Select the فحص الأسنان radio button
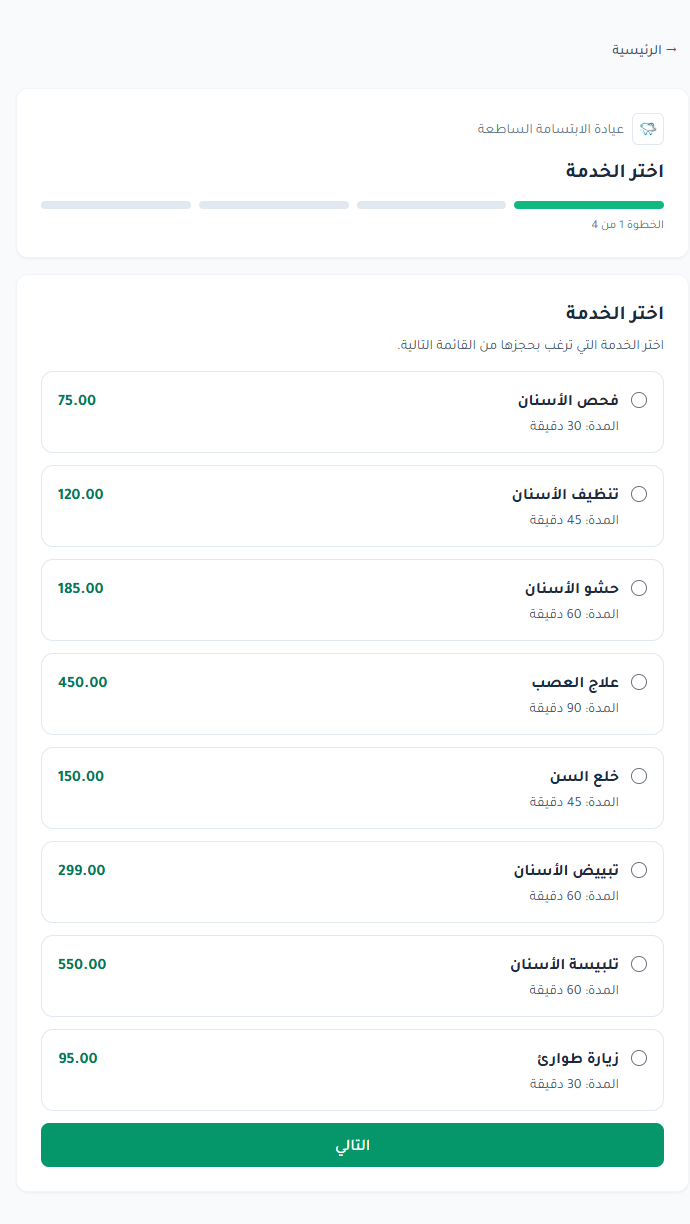690x1224 pixels. tap(639, 400)
